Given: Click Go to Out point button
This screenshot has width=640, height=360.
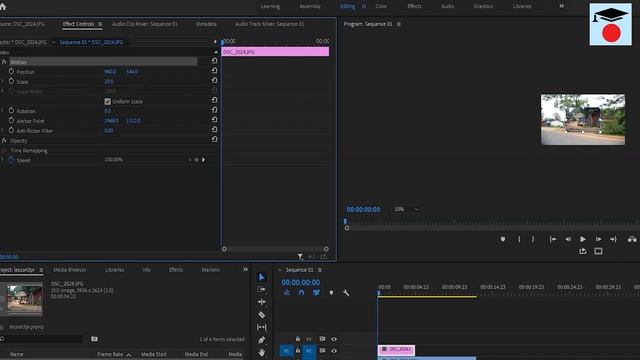Looking at the screenshot, I should point(613,239).
